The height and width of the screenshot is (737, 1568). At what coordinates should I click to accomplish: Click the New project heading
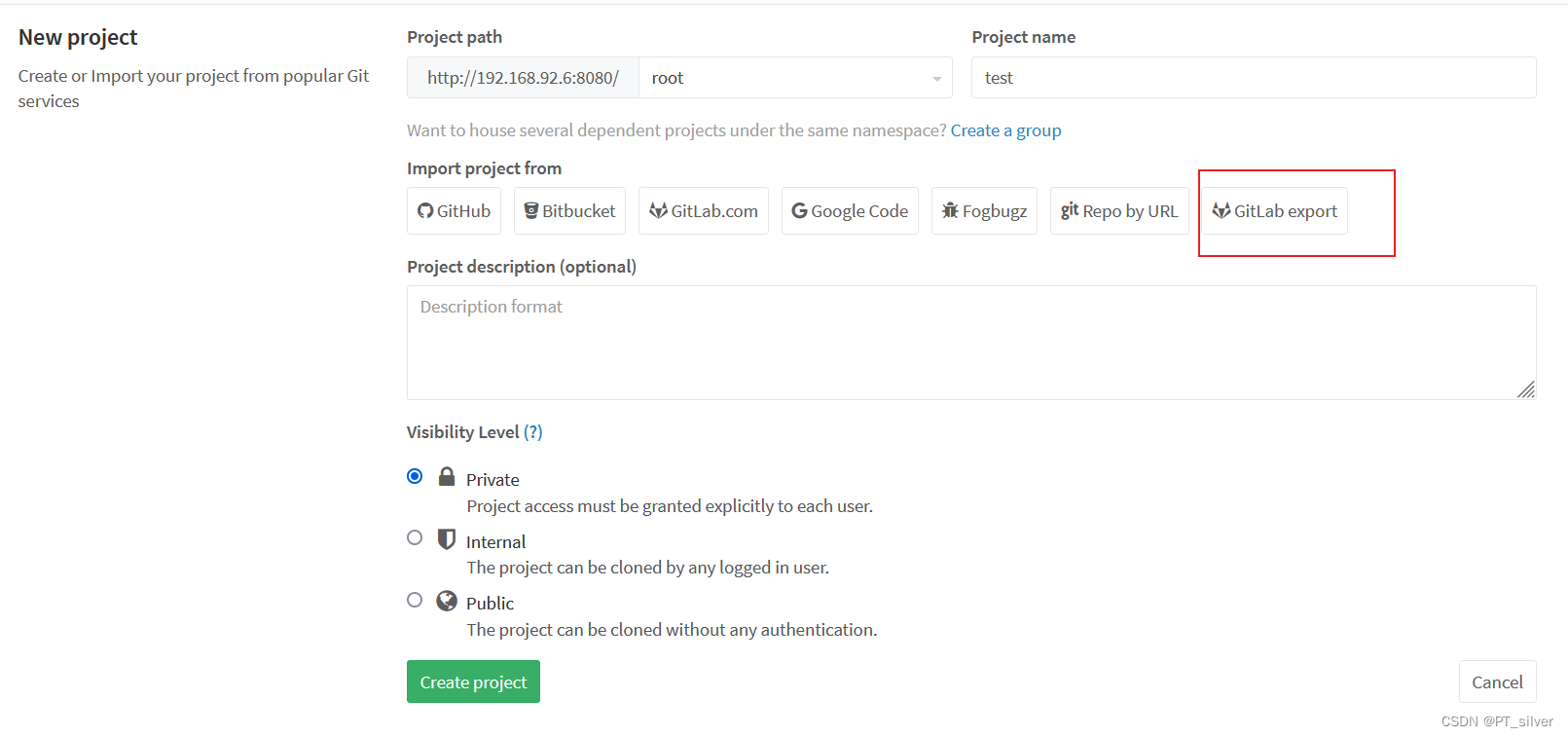[78, 37]
